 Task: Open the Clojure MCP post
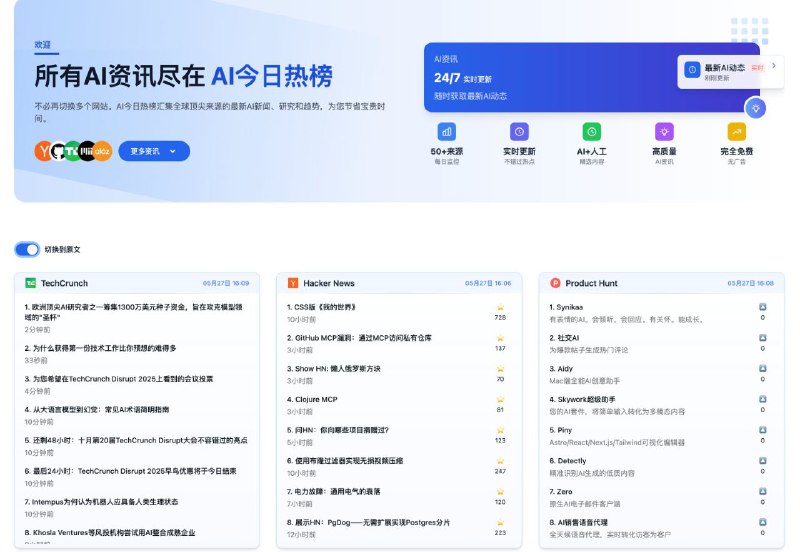pos(312,399)
